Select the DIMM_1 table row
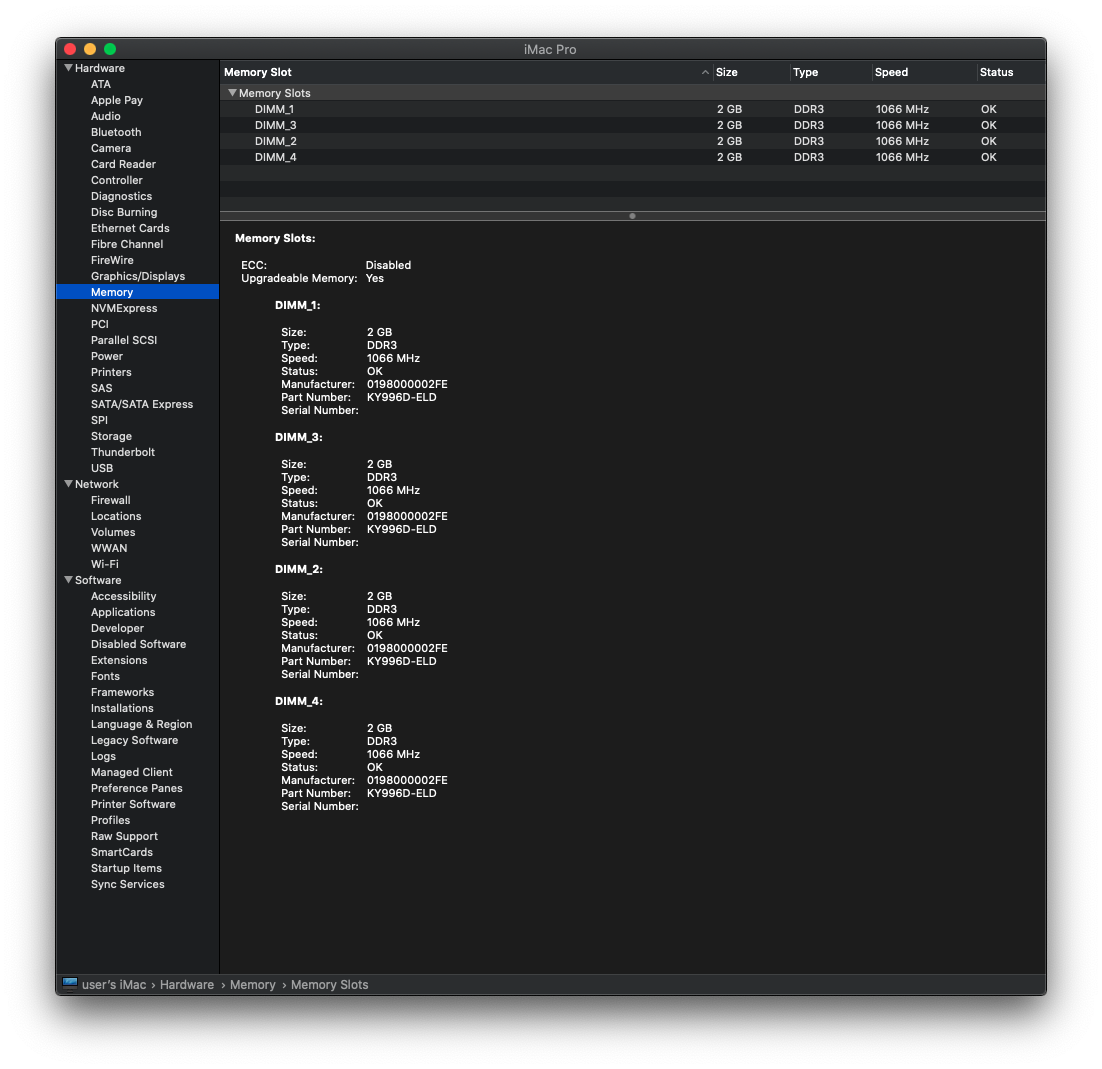The width and height of the screenshot is (1102, 1069). (633, 109)
